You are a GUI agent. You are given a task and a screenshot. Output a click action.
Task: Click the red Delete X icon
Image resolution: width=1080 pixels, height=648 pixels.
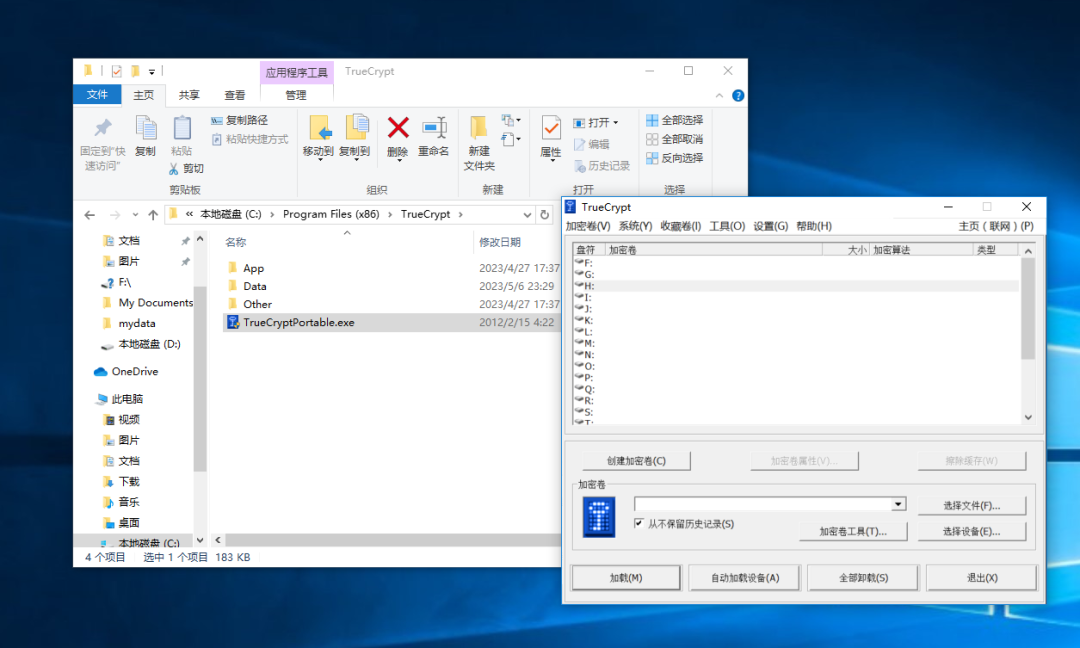[397, 128]
